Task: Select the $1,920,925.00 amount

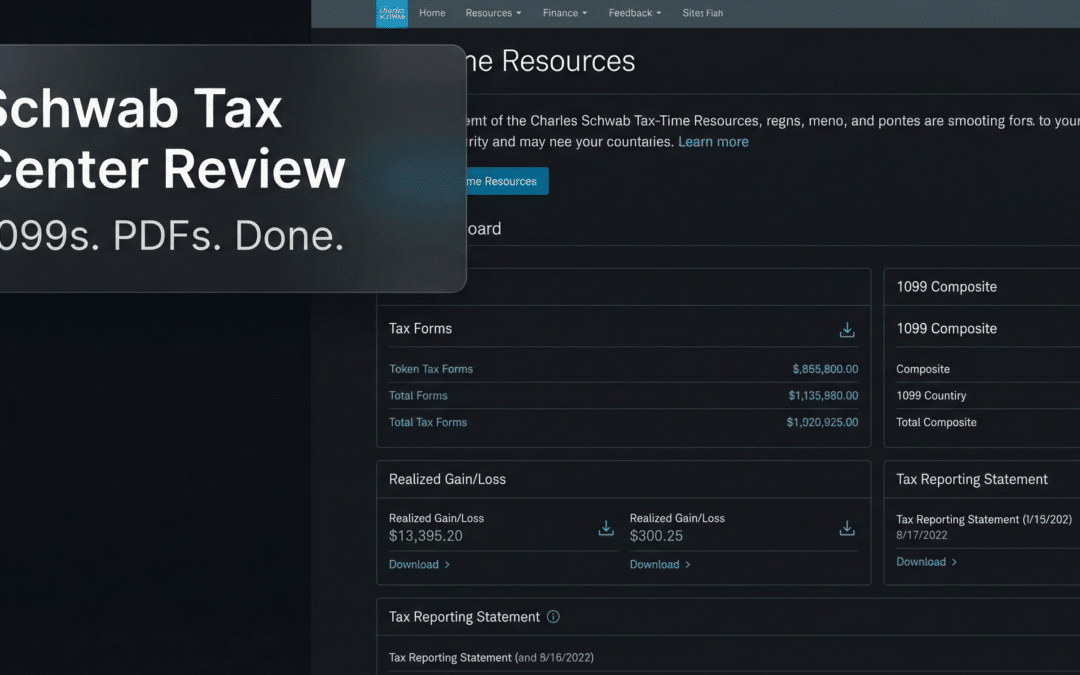Action: coord(822,422)
